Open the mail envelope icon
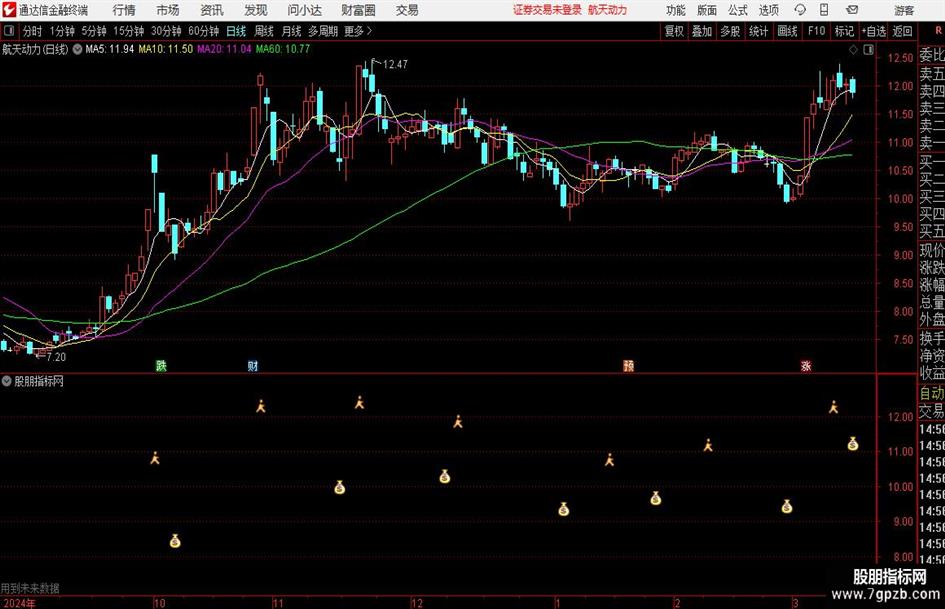The height and width of the screenshot is (609, 945). 852,10
